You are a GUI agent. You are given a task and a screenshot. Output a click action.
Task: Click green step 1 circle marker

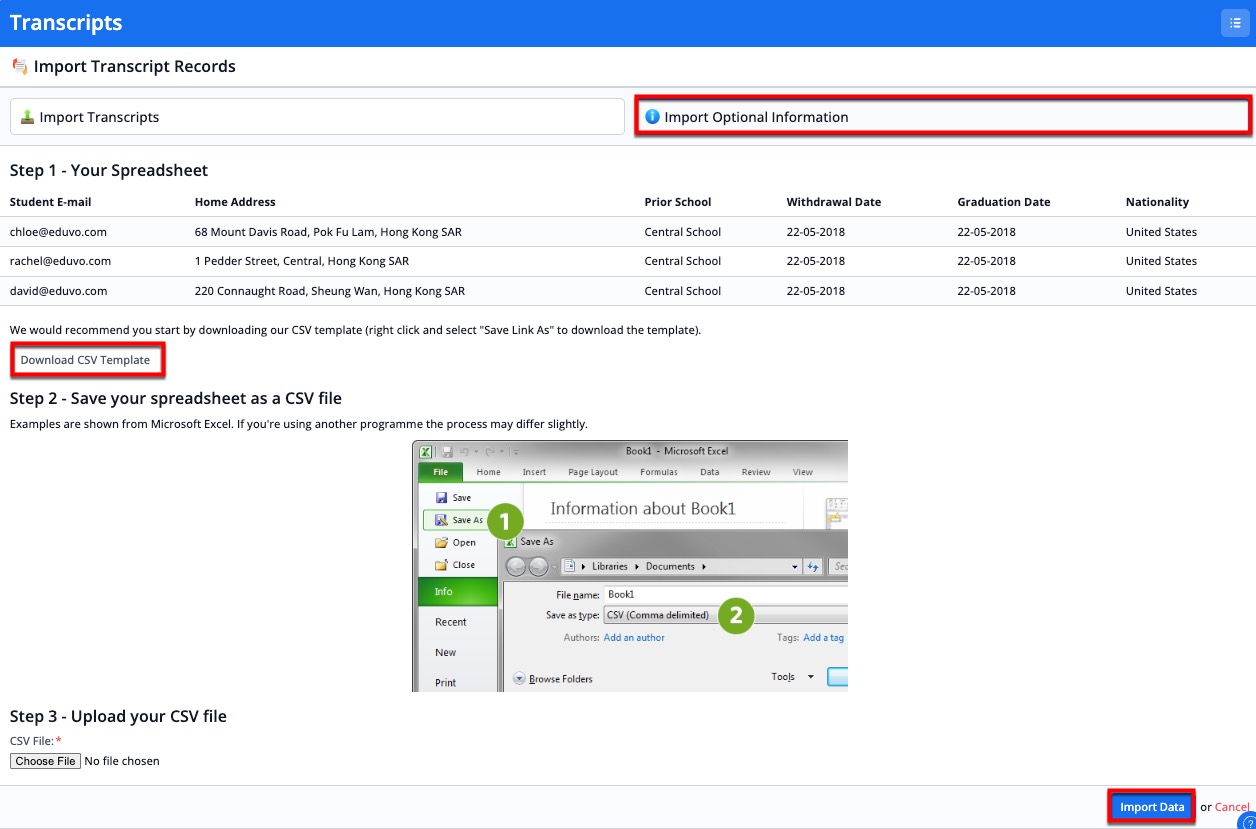(505, 521)
